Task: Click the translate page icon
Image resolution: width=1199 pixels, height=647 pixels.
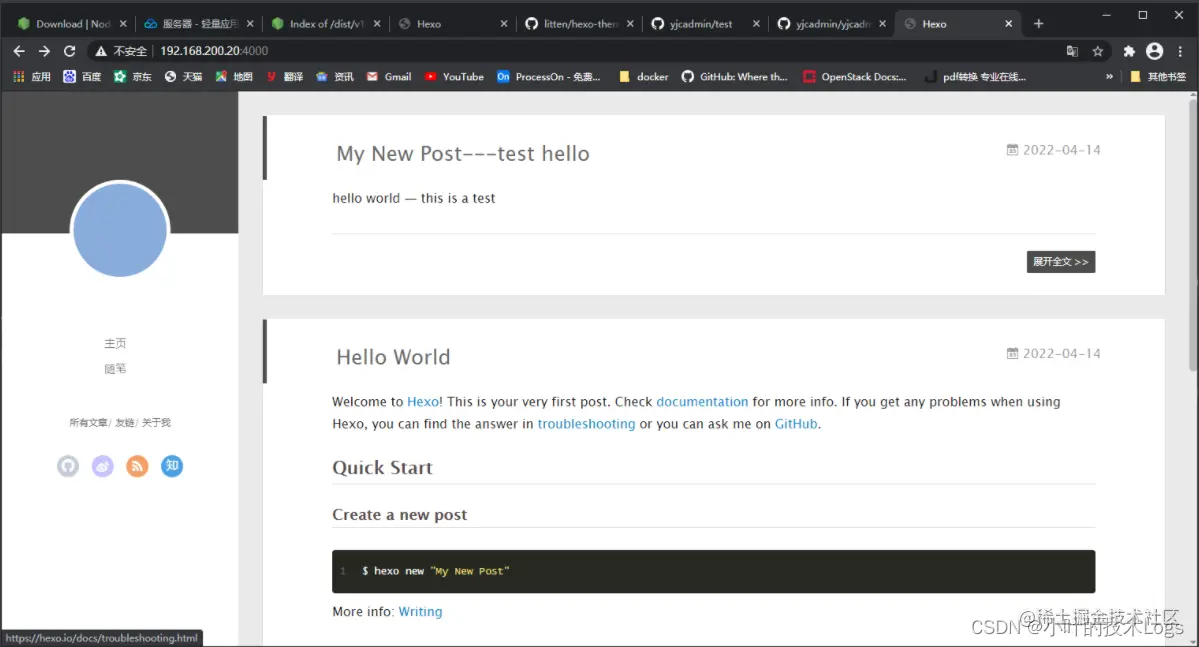Action: tap(1072, 51)
